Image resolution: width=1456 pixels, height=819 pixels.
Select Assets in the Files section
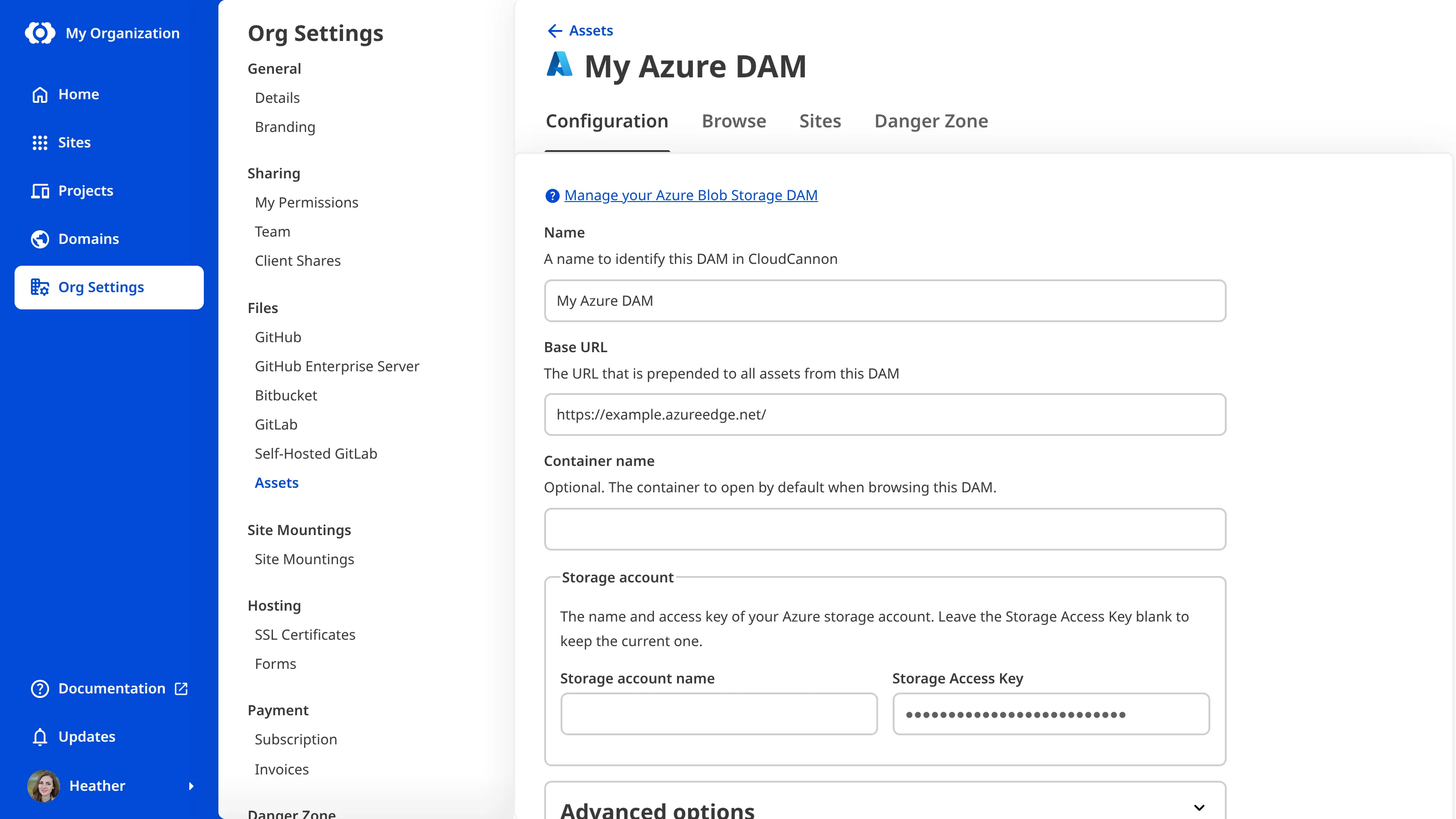pyautogui.click(x=276, y=483)
